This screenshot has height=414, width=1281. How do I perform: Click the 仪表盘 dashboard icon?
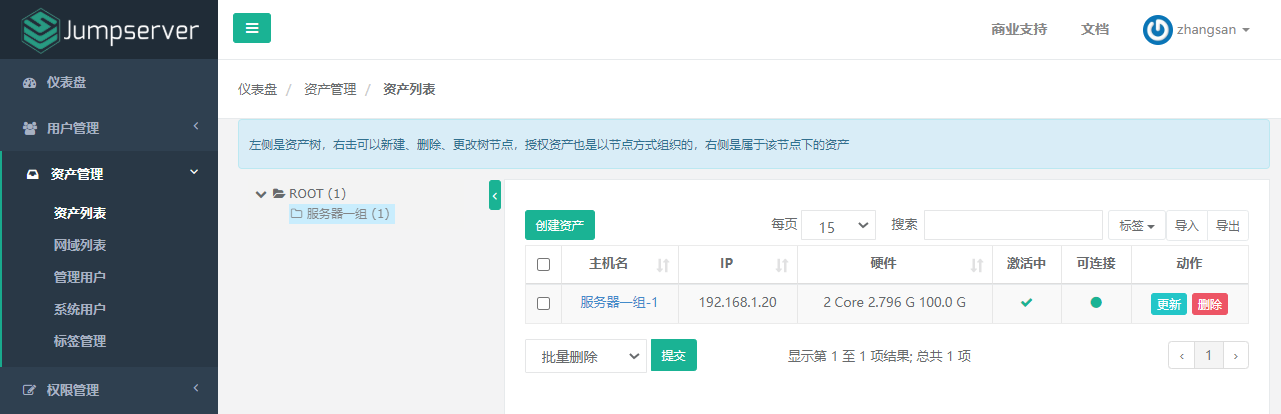tap(29, 82)
